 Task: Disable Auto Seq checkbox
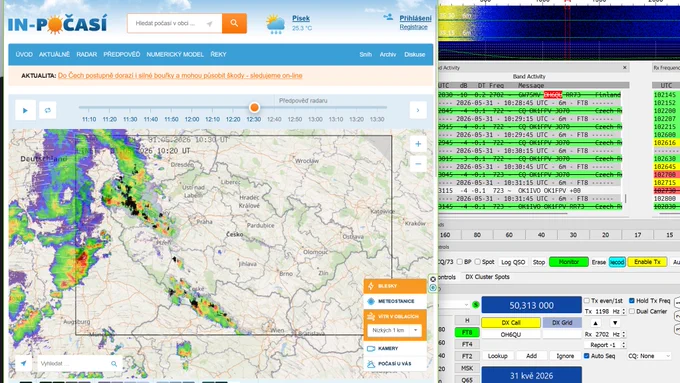click(587, 356)
